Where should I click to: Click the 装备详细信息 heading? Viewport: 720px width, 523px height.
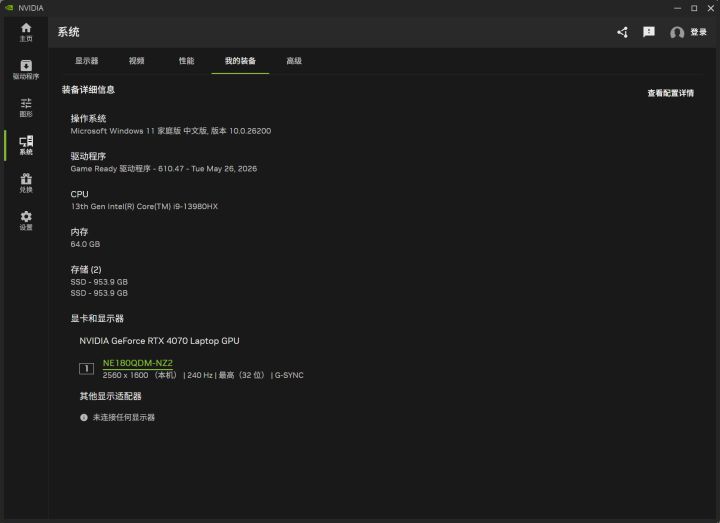[88, 90]
